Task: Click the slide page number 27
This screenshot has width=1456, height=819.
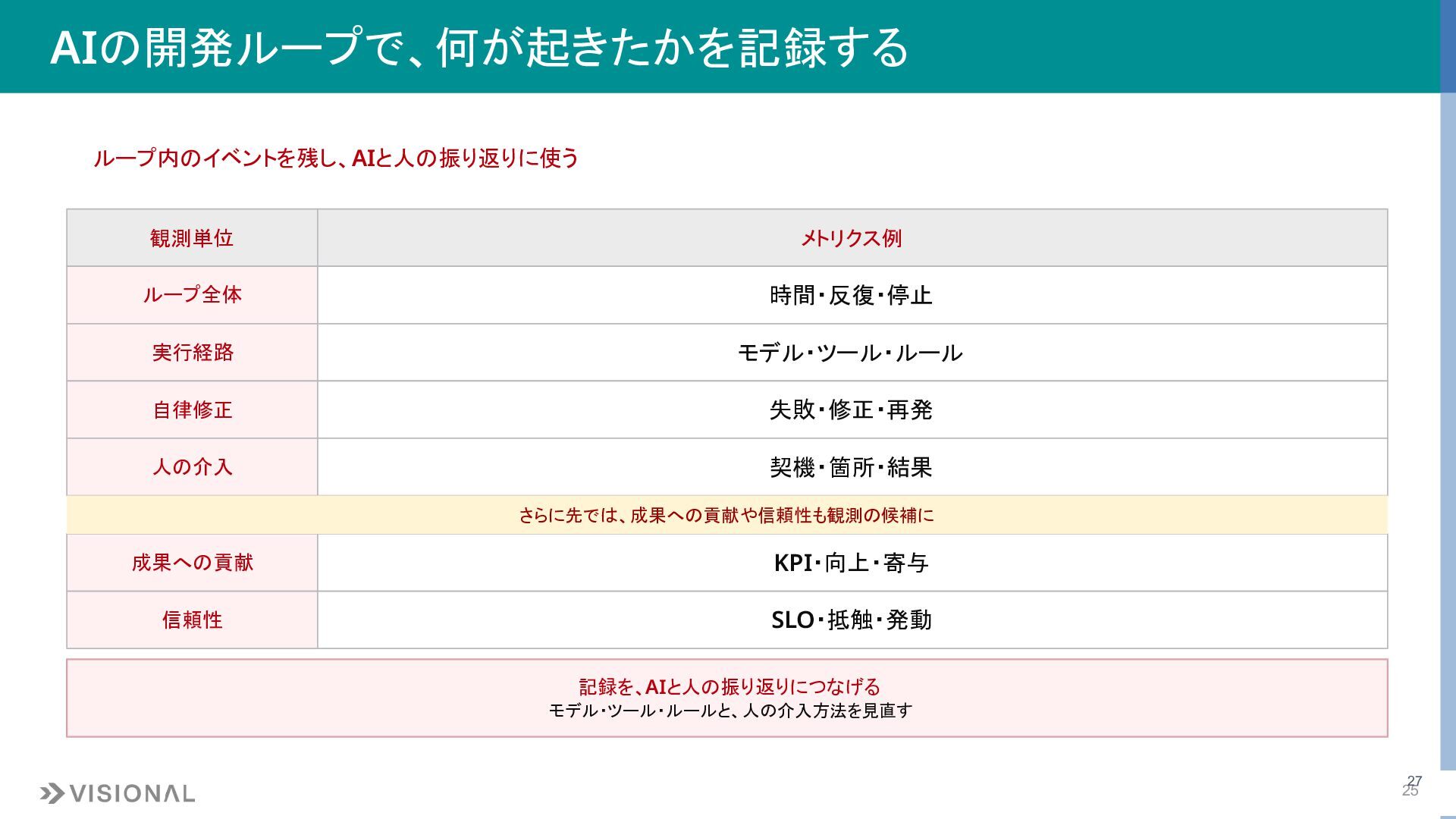Action: (1414, 780)
